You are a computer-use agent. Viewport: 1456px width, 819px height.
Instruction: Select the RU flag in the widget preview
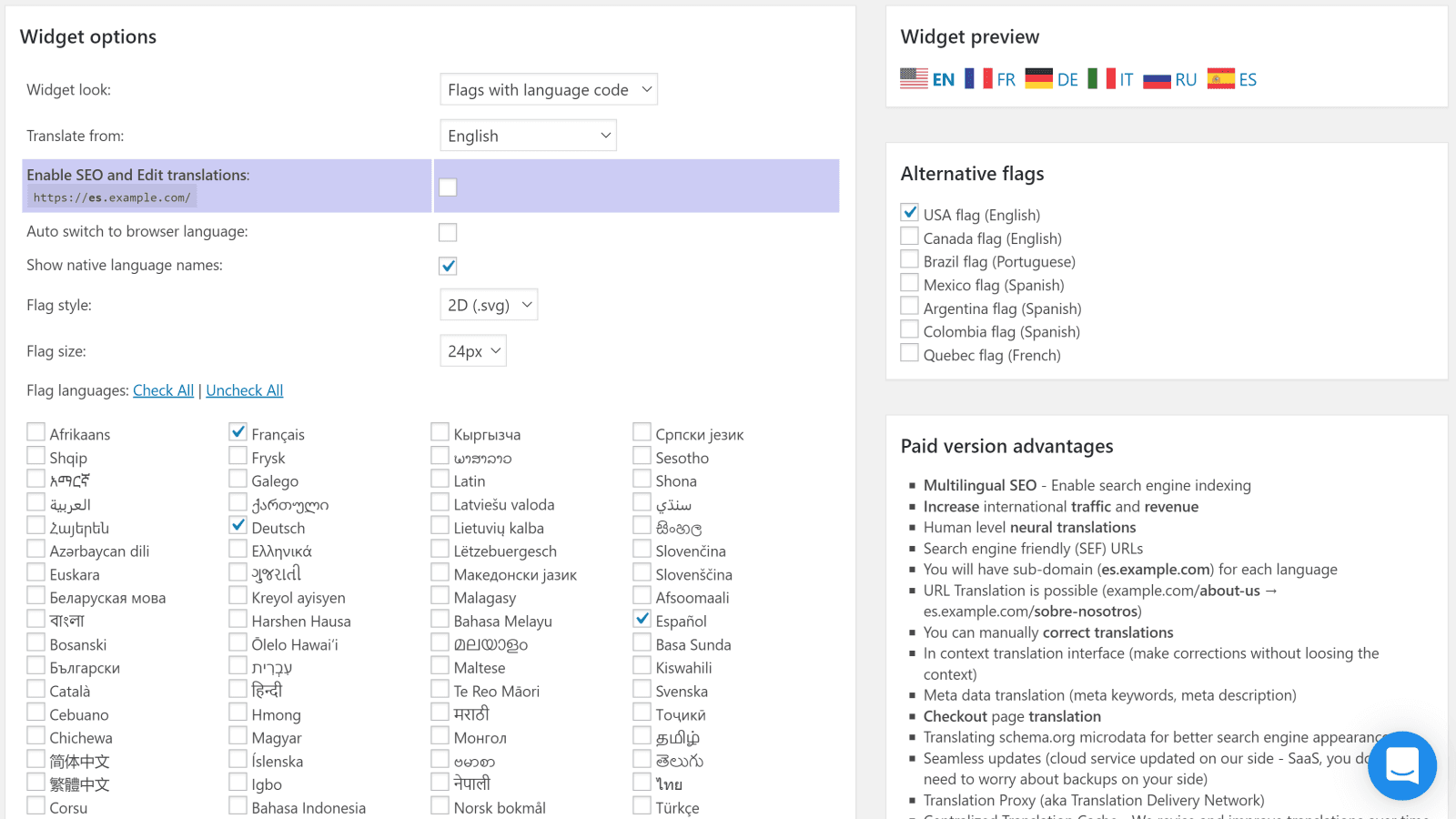(x=1171, y=78)
